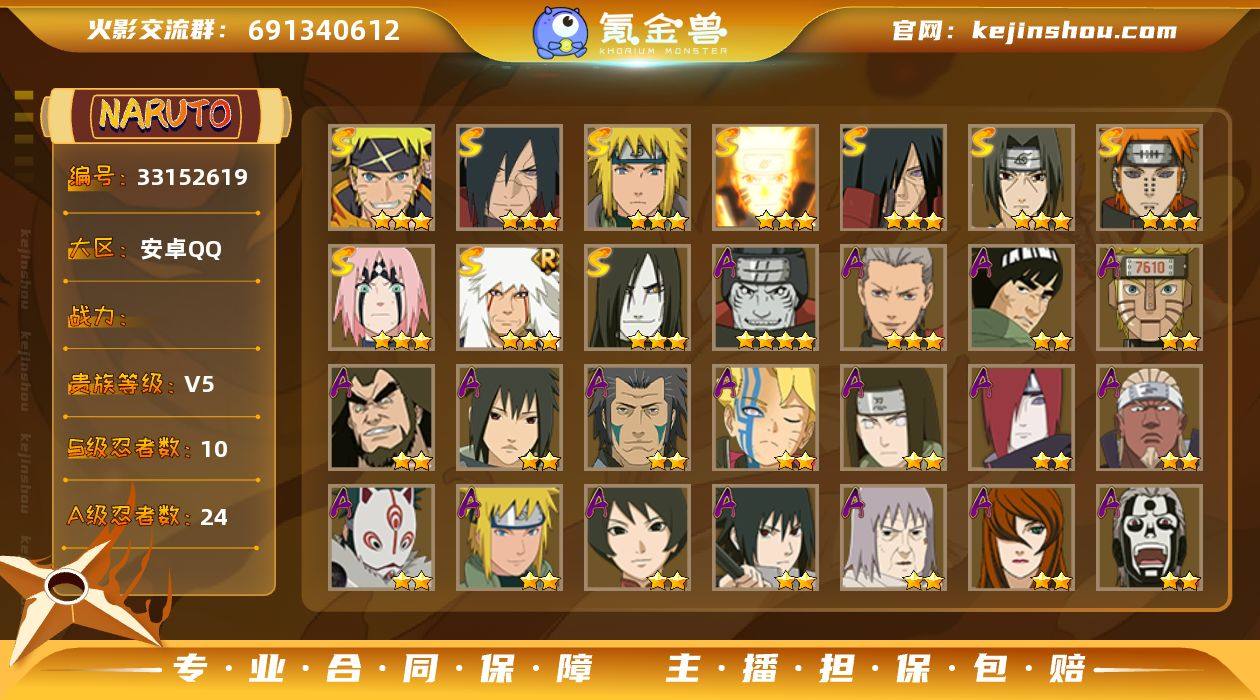Click the NARUTO scroll title banner
The width and height of the screenshot is (1260, 700).
coord(166,114)
